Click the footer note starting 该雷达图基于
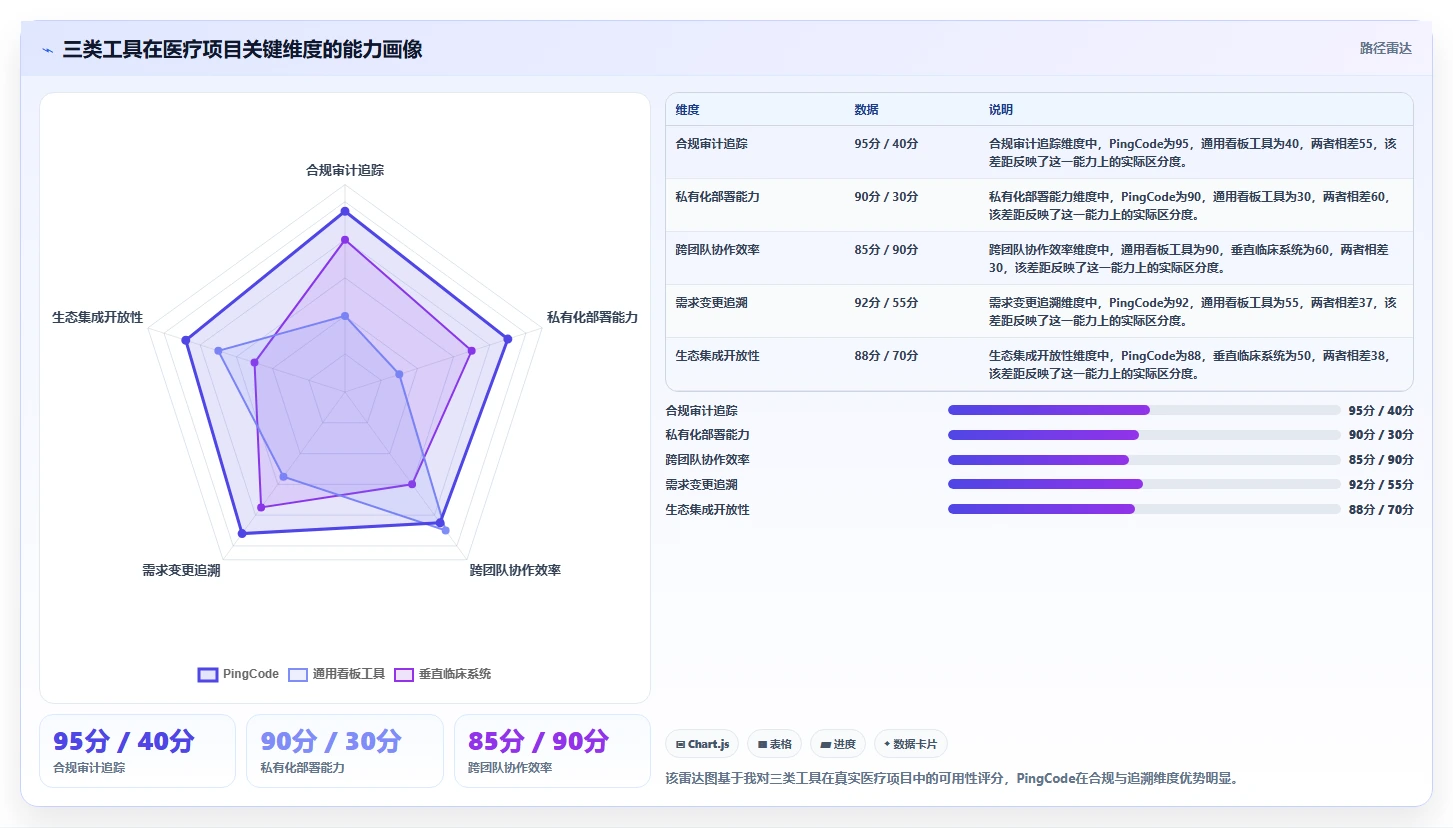 click(x=951, y=778)
